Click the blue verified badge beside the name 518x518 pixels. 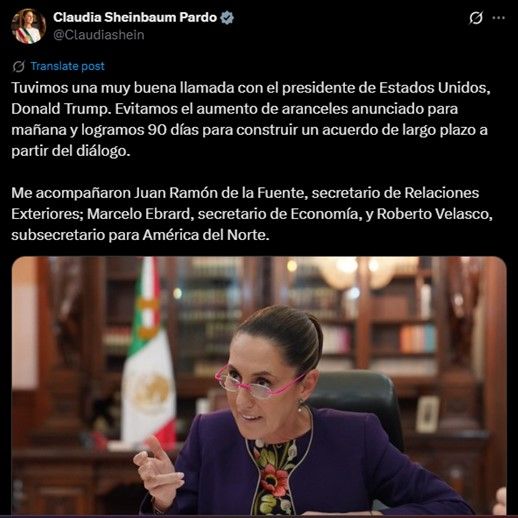pyautogui.click(x=227, y=18)
